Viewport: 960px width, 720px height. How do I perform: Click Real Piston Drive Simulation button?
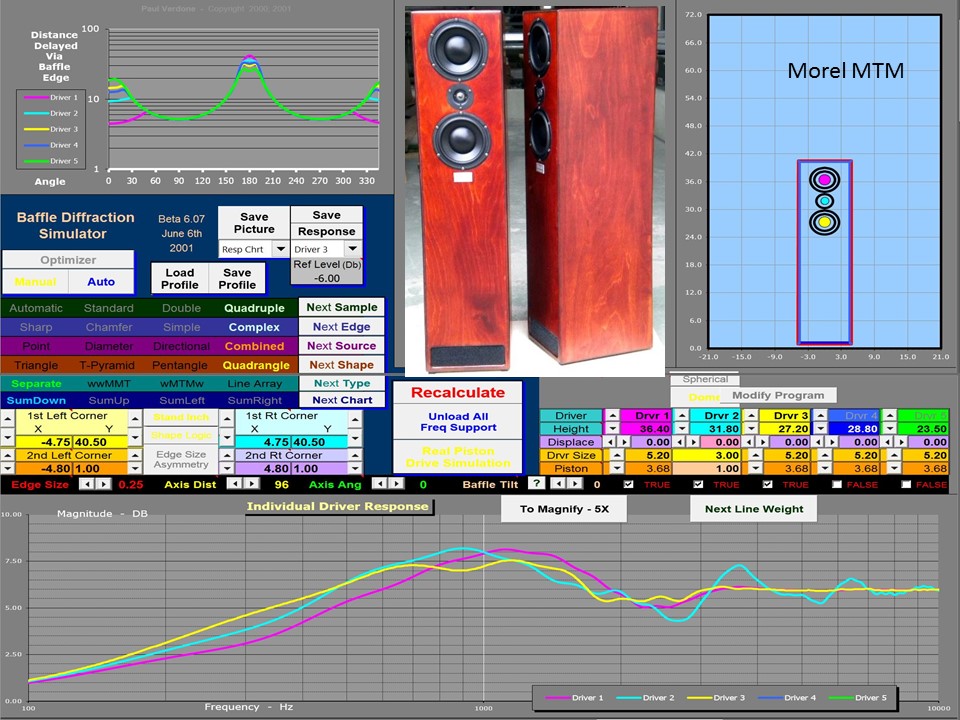click(x=458, y=457)
